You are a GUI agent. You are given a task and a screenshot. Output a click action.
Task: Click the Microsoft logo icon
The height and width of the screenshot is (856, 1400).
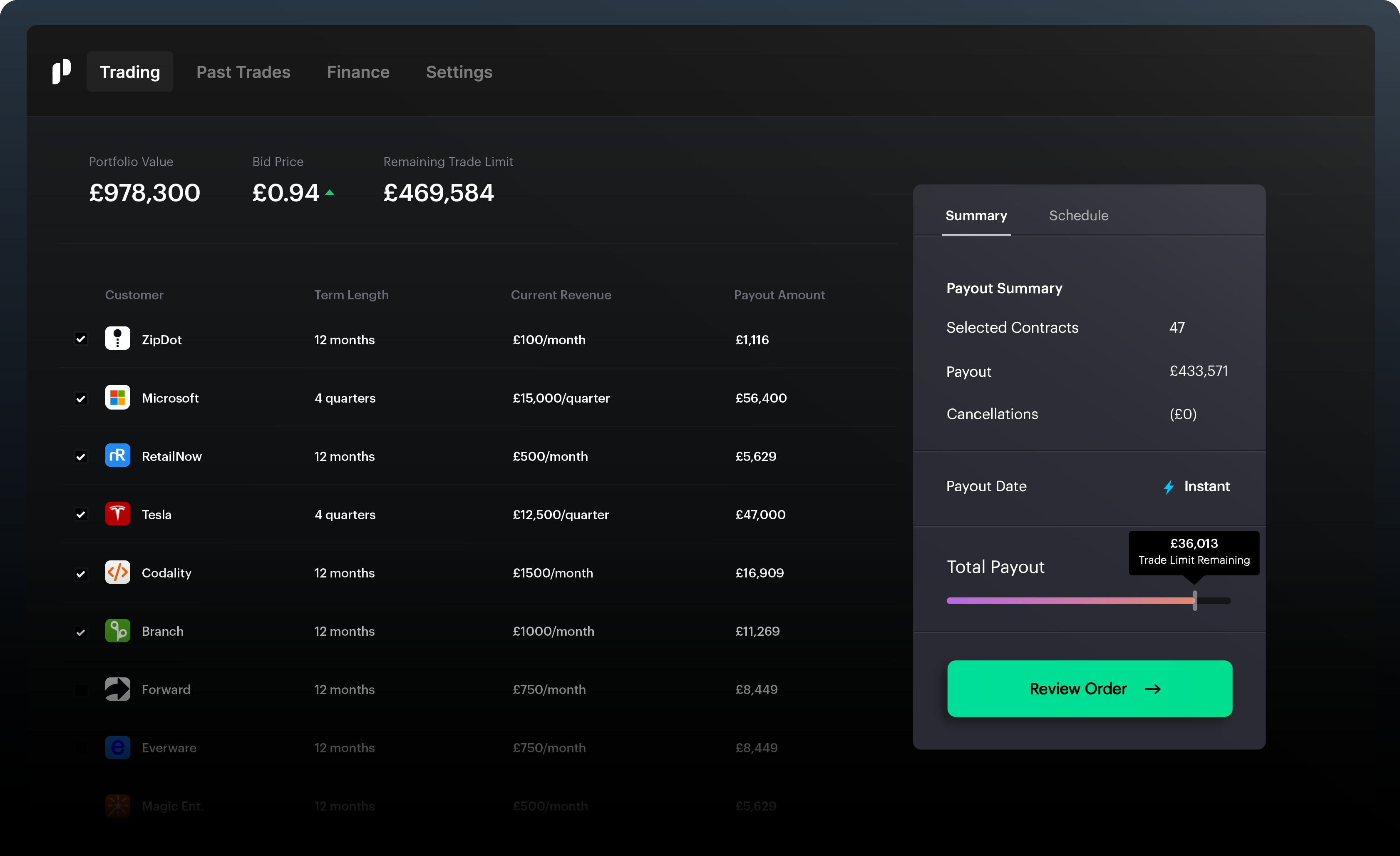[118, 397]
